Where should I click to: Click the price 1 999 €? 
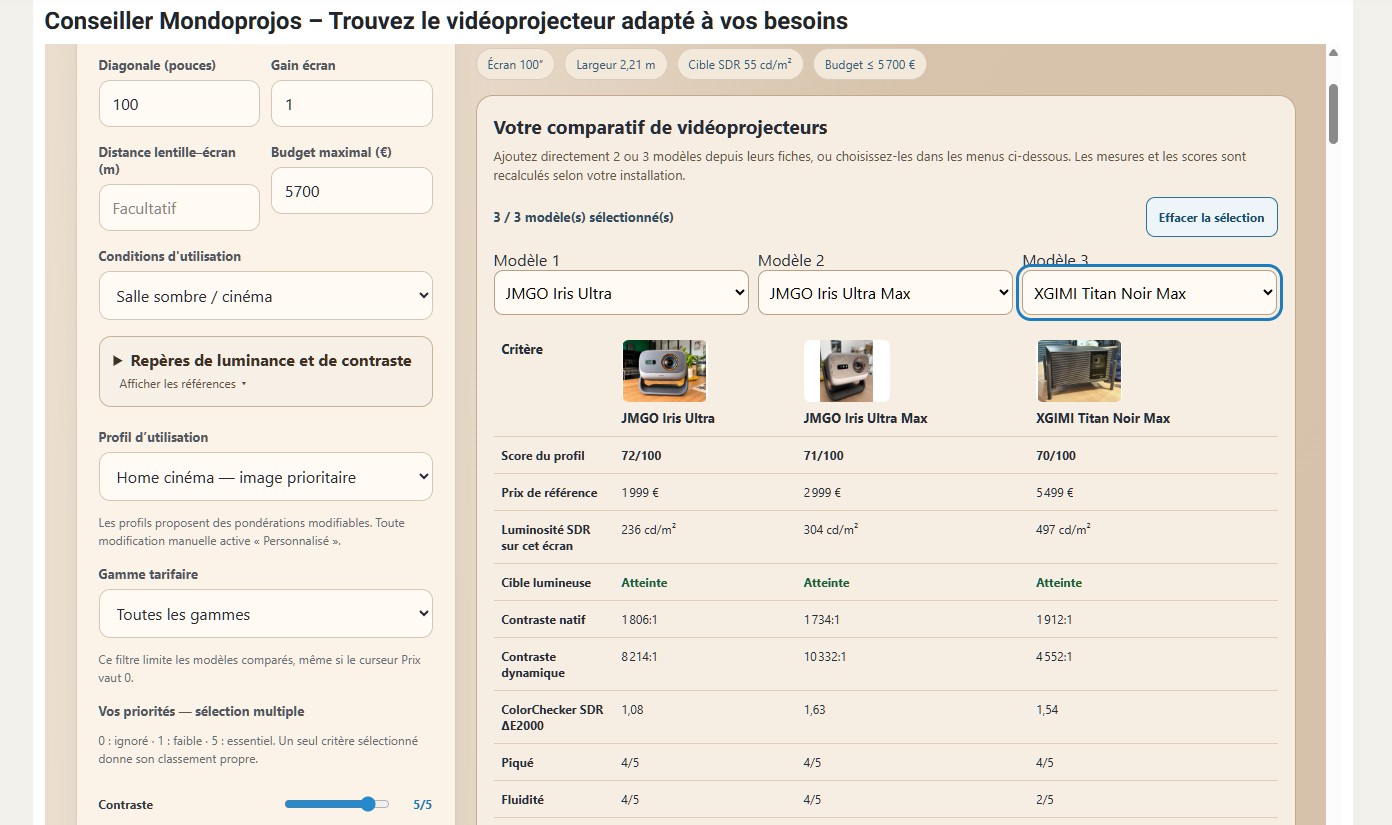(x=640, y=493)
